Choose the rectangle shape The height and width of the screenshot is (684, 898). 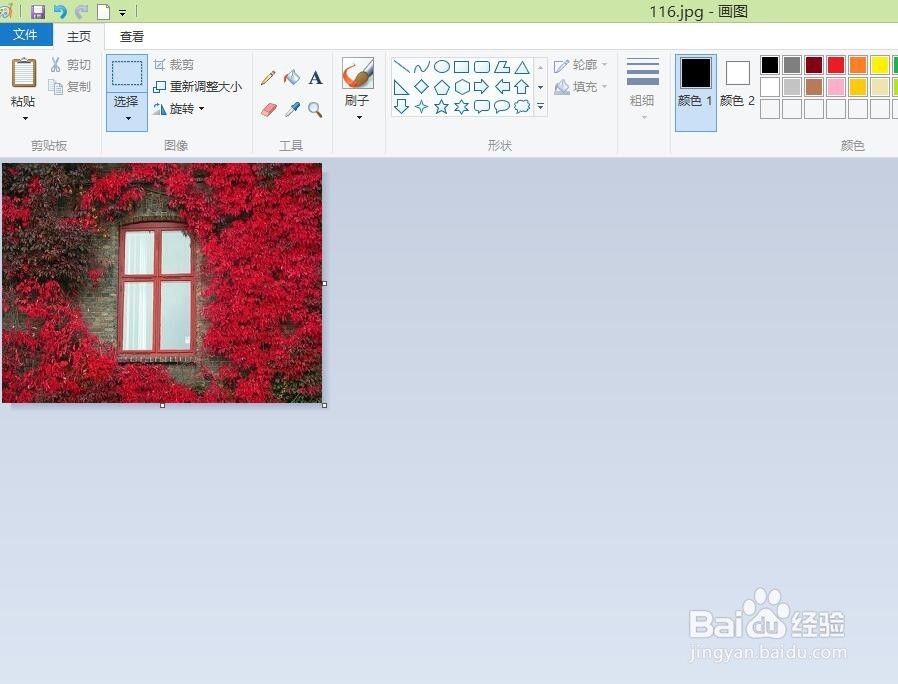pyautogui.click(x=462, y=67)
